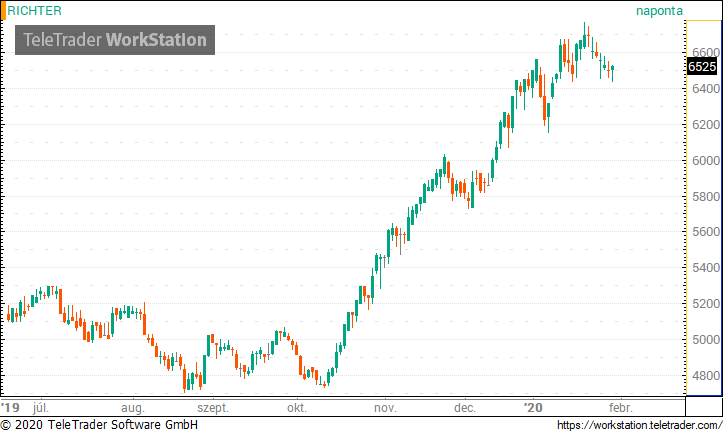The image size is (723, 434).
Task: Select the aug. month marker
Action: (132, 408)
